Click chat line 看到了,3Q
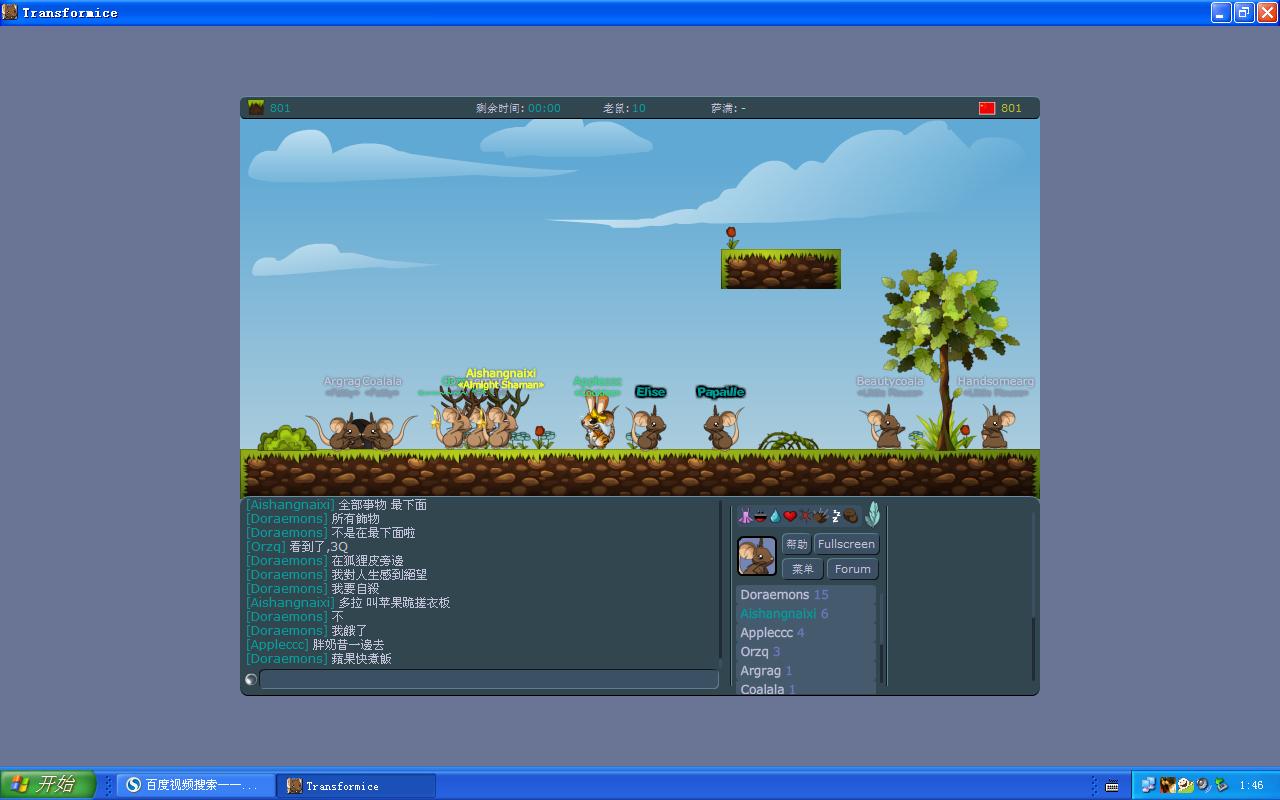 point(297,547)
